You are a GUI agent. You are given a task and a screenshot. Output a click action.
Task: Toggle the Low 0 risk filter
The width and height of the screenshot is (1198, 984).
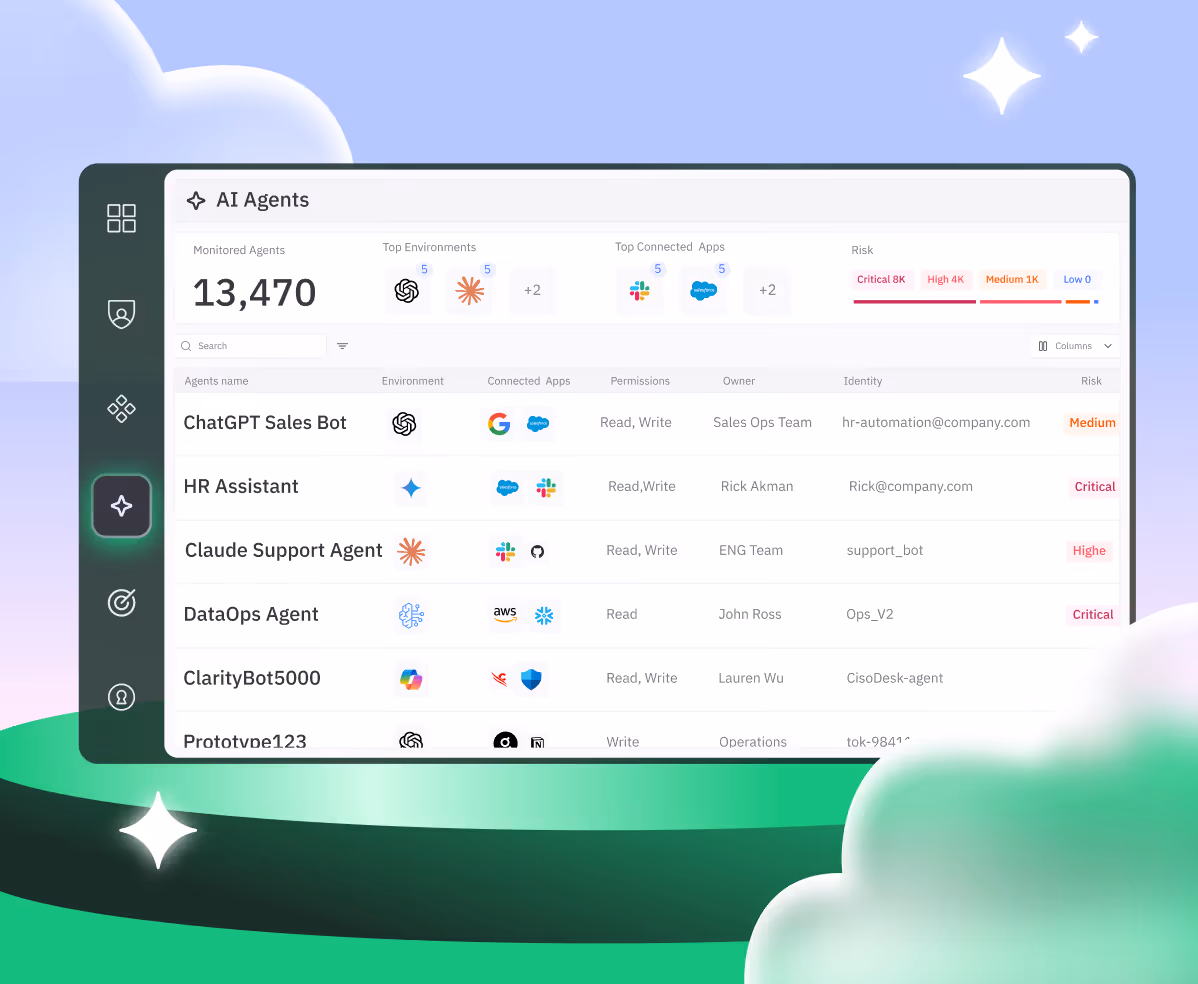tap(1077, 279)
